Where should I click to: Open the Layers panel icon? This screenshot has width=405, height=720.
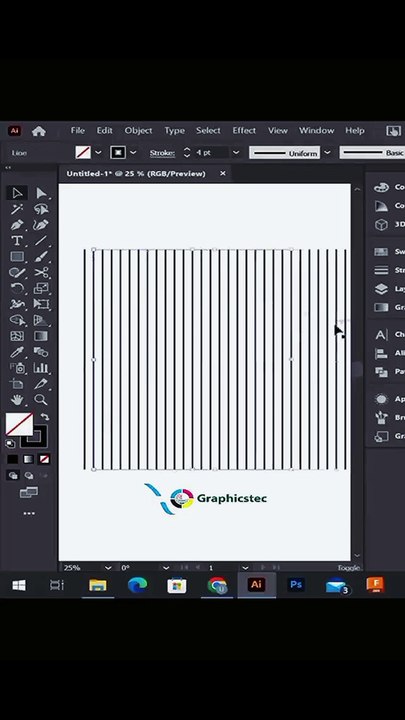tap(381, 289)
